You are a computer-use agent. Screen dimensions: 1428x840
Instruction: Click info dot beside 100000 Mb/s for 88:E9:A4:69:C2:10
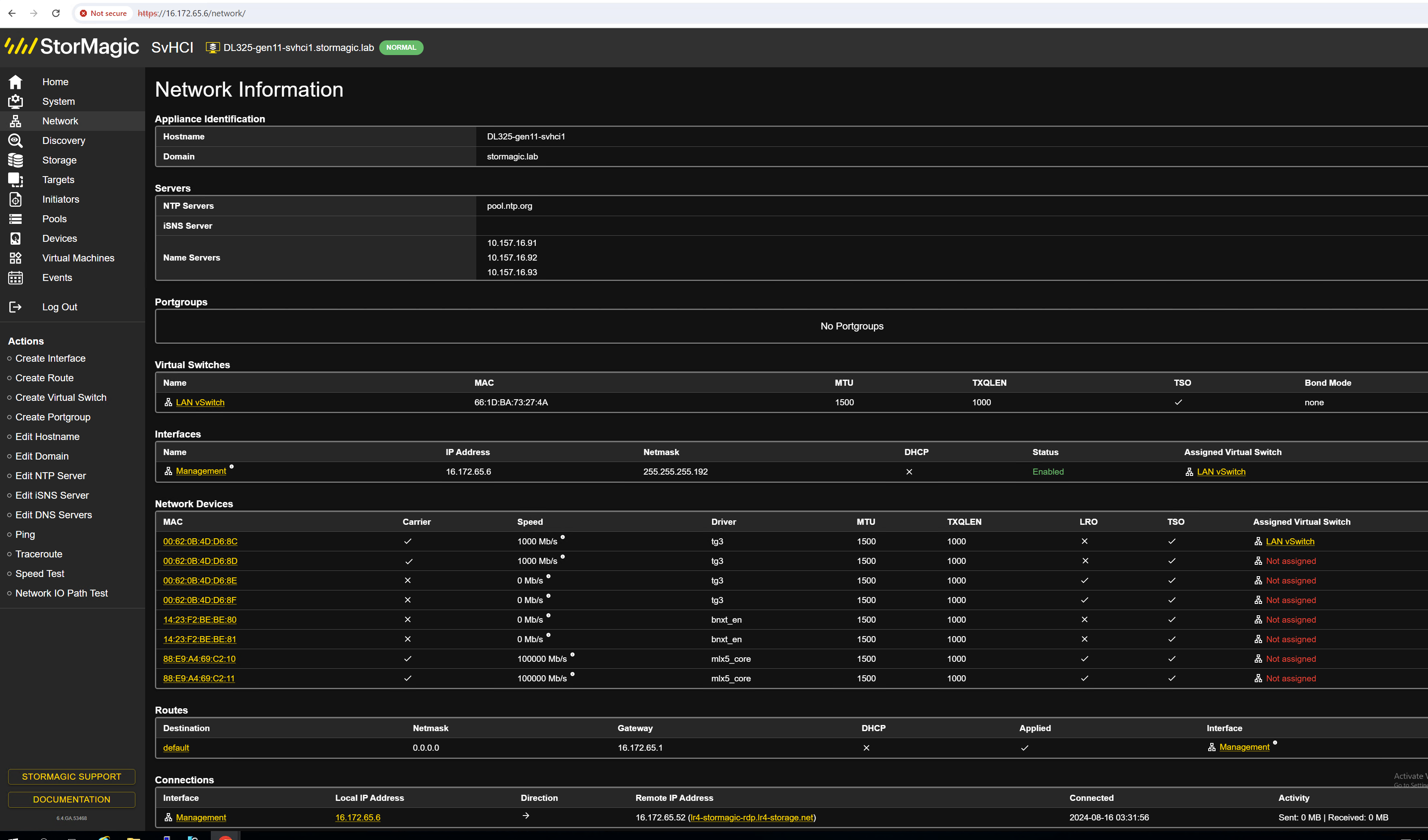(573, 654)
